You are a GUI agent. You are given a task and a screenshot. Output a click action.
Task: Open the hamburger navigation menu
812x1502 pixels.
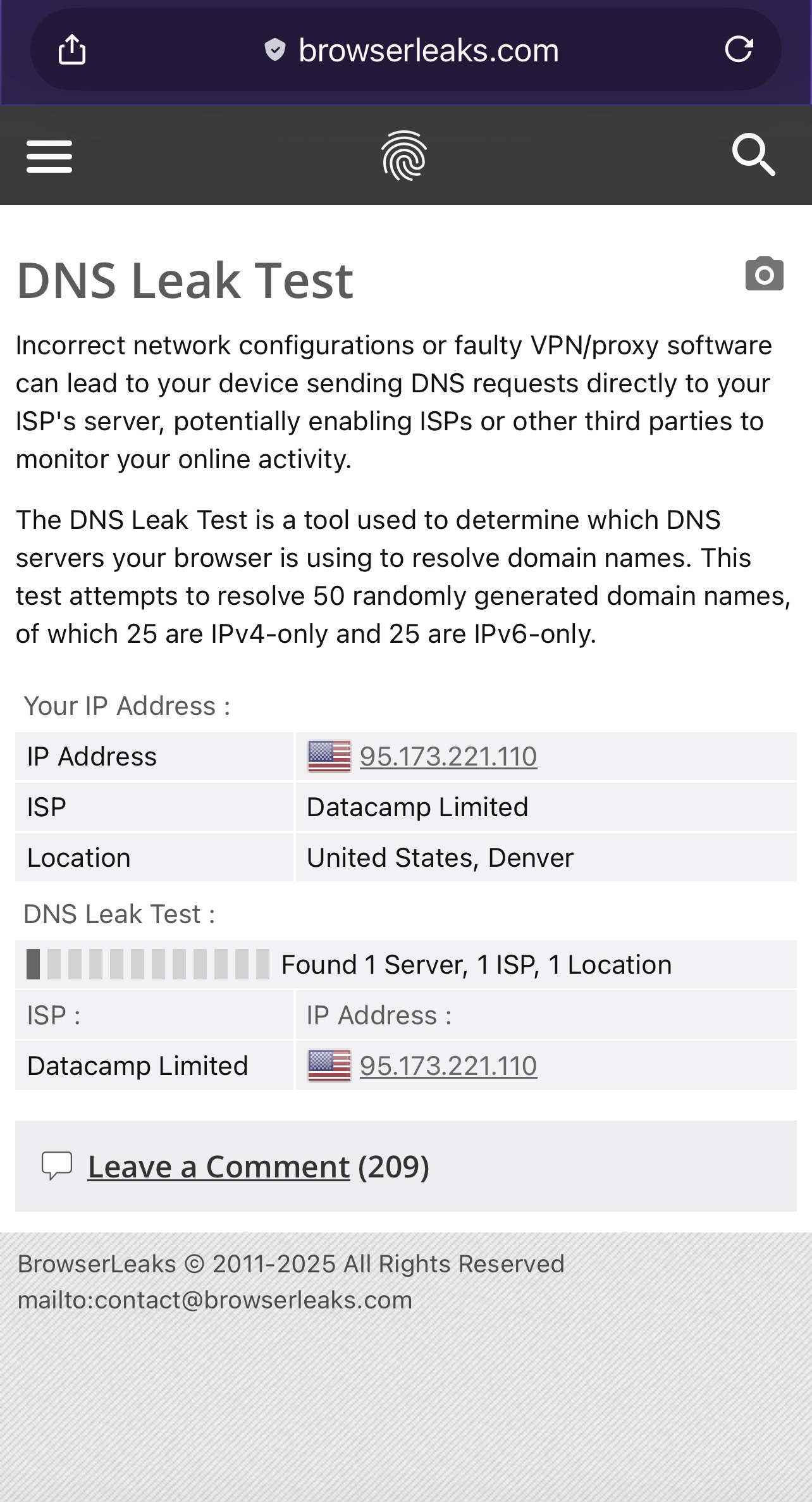click(x=49, y=156)
